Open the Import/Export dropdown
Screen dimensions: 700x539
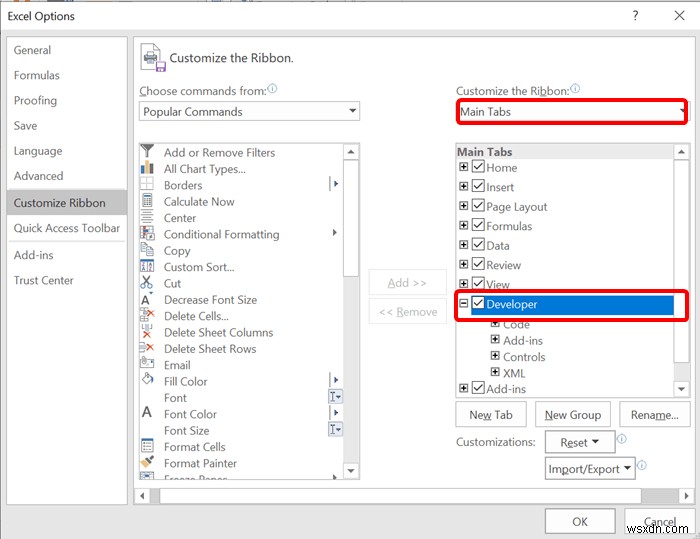pyautogui.click(x=590, y=468)
